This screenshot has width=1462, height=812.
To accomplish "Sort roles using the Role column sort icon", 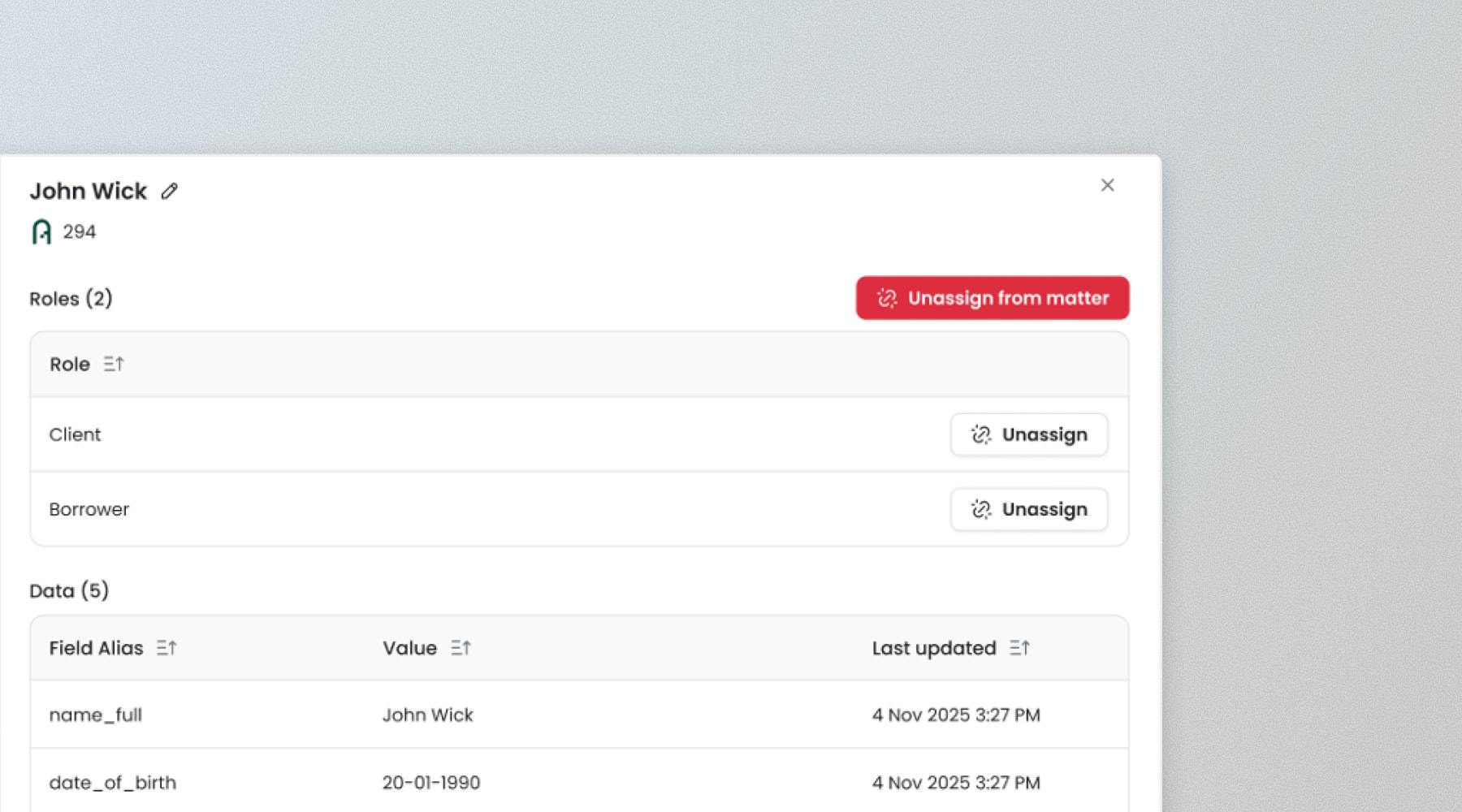I will (x=114, y=365).
